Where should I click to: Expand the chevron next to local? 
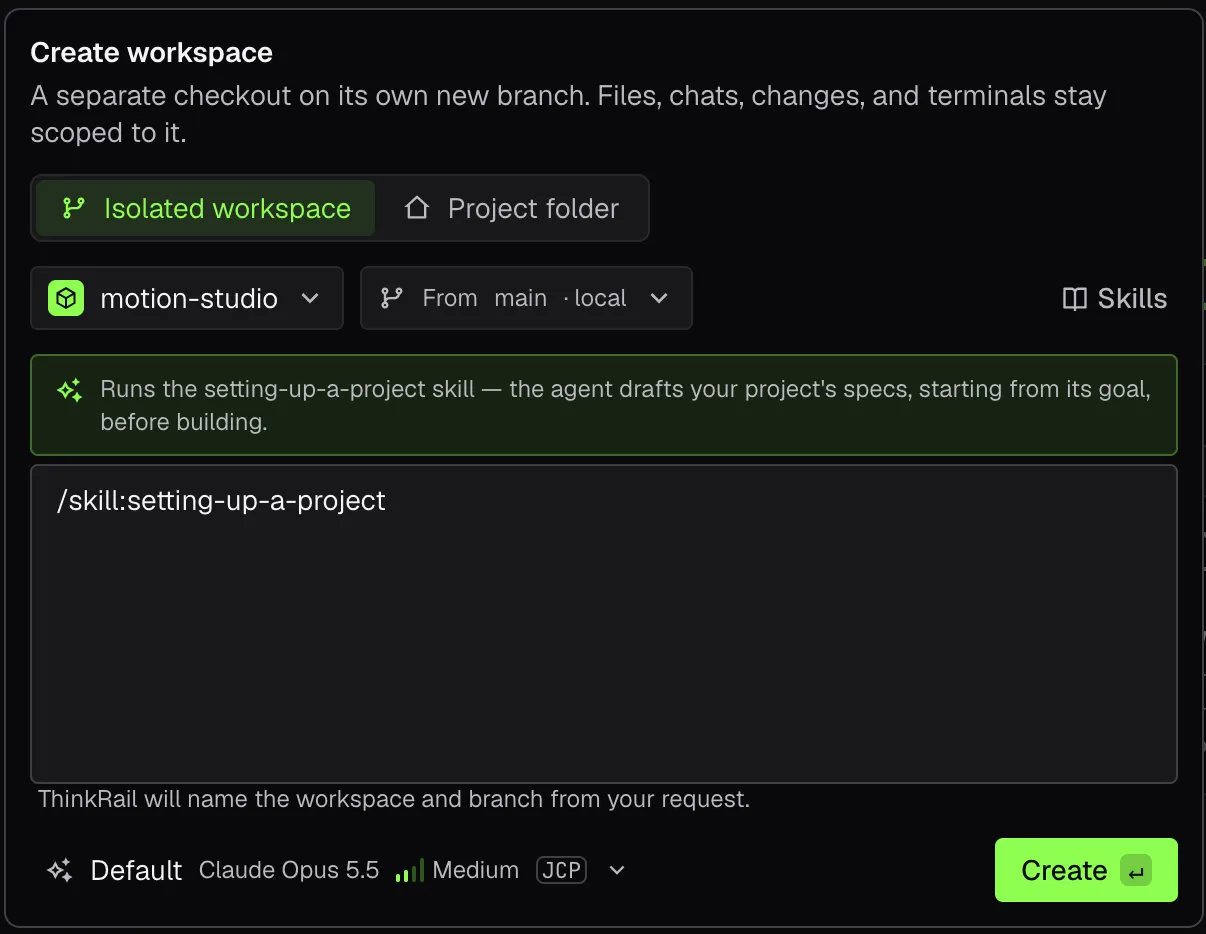click(x=658, y=298)
